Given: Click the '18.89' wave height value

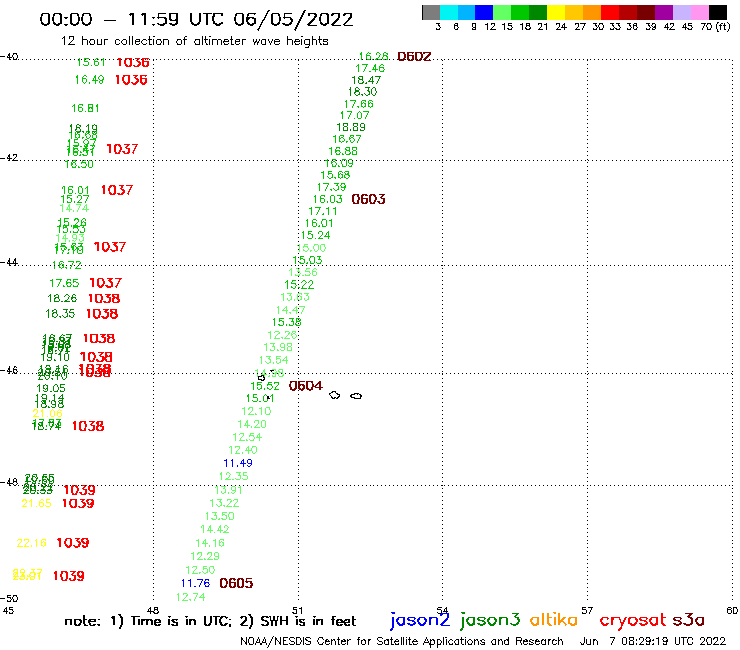Looking at the screenshot, I should (x=351, y=127).
